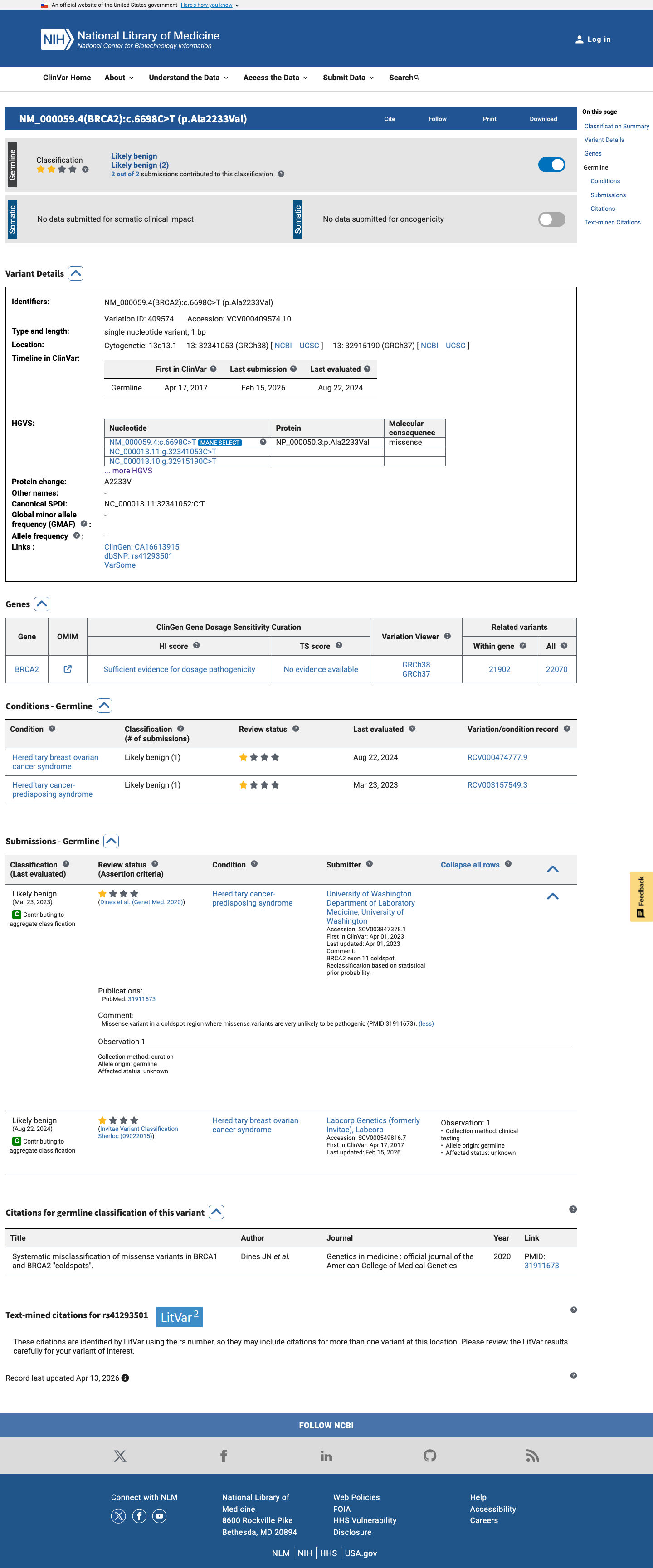Screen dimensions: 653x1568
Task: Collapse the Citations for germline classification section
Action: tap(216, 1213)
